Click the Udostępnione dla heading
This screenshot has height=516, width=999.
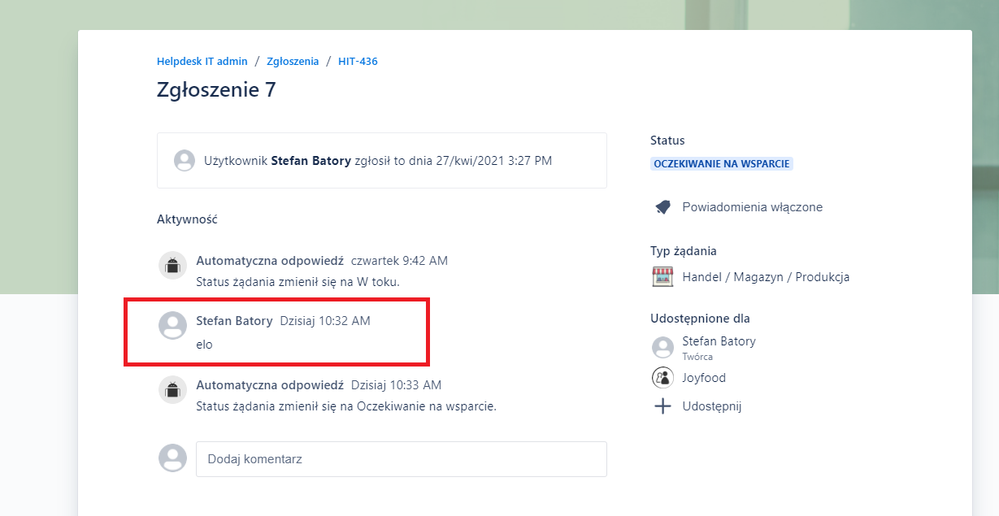click(700, 319)
